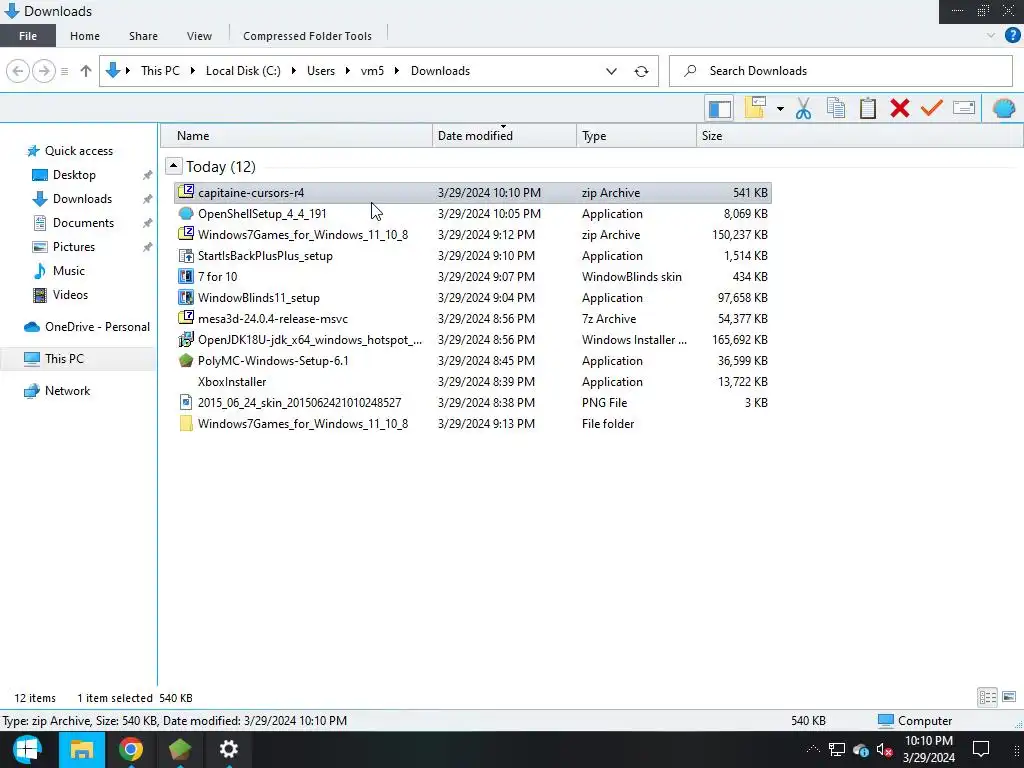Select the StartIsBackPlusPlus_setup file
Viewport: 1024px width, 768px height.
473,256
